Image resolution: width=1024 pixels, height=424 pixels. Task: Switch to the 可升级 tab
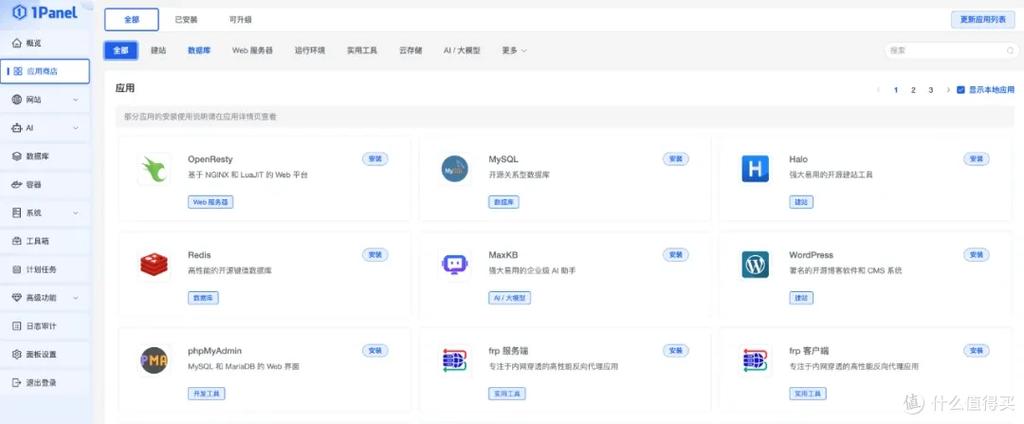240,20
